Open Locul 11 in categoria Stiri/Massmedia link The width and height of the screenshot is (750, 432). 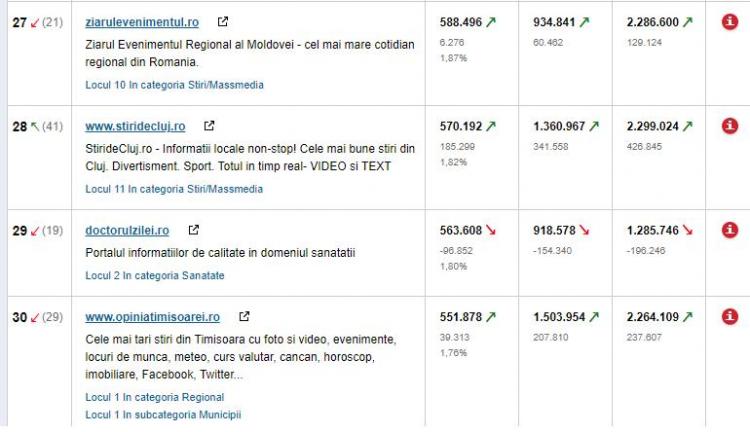coord(174,188)
